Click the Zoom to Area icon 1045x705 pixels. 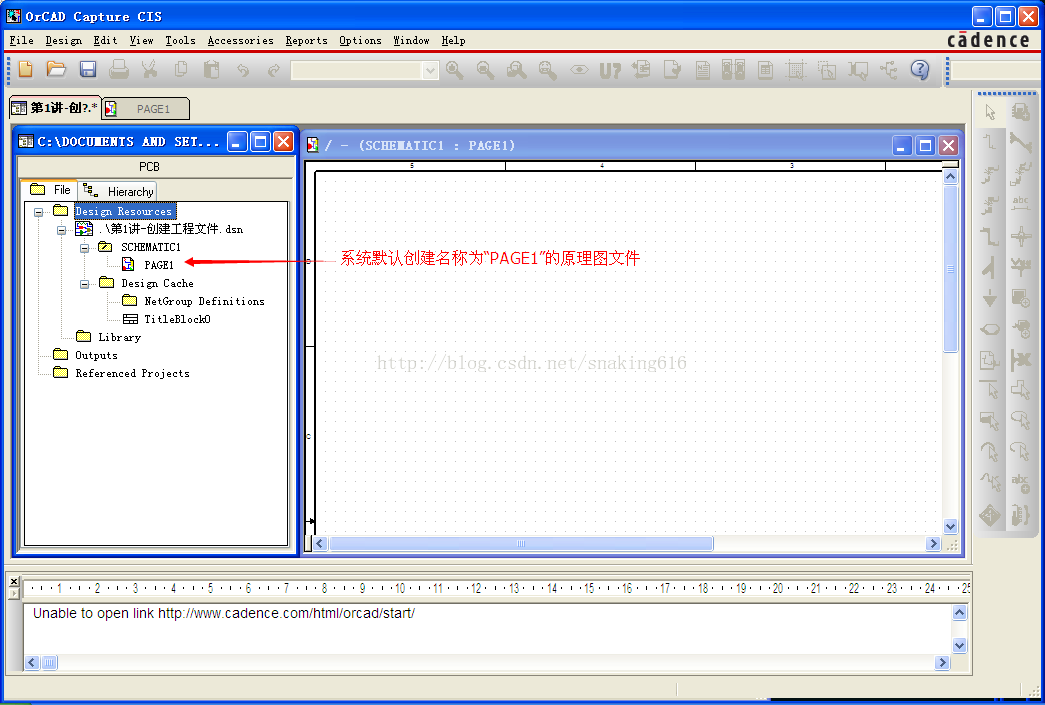pyautogui.click(x=517, y=69)
